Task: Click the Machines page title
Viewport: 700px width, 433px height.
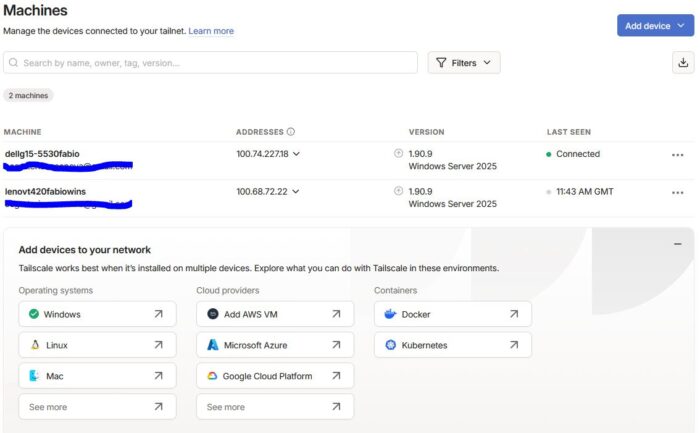Action: [35, 10]
